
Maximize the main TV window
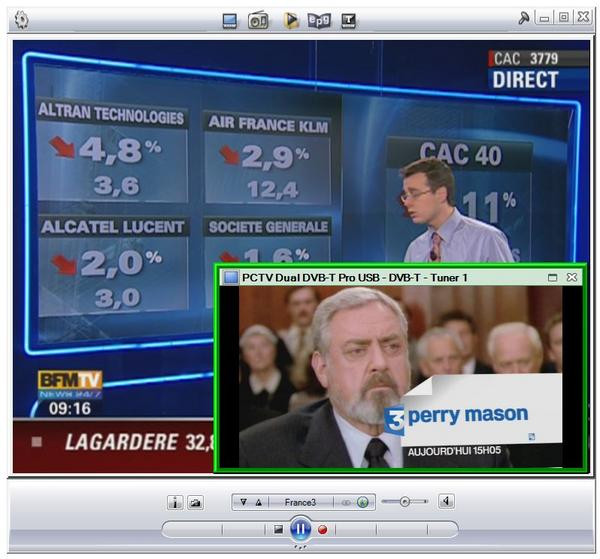[564, 17]
